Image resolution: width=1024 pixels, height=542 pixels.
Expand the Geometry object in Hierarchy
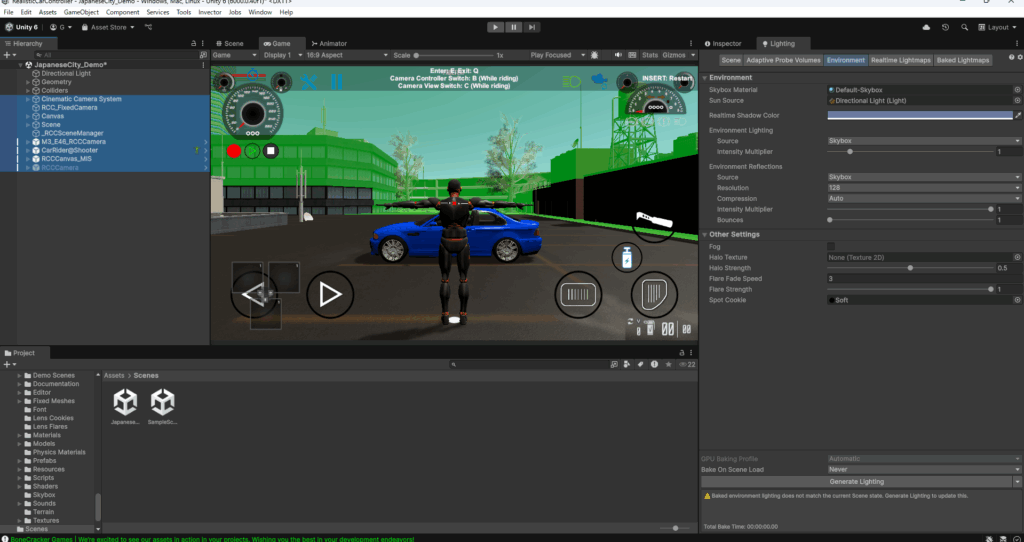click(x=28, y=82)
